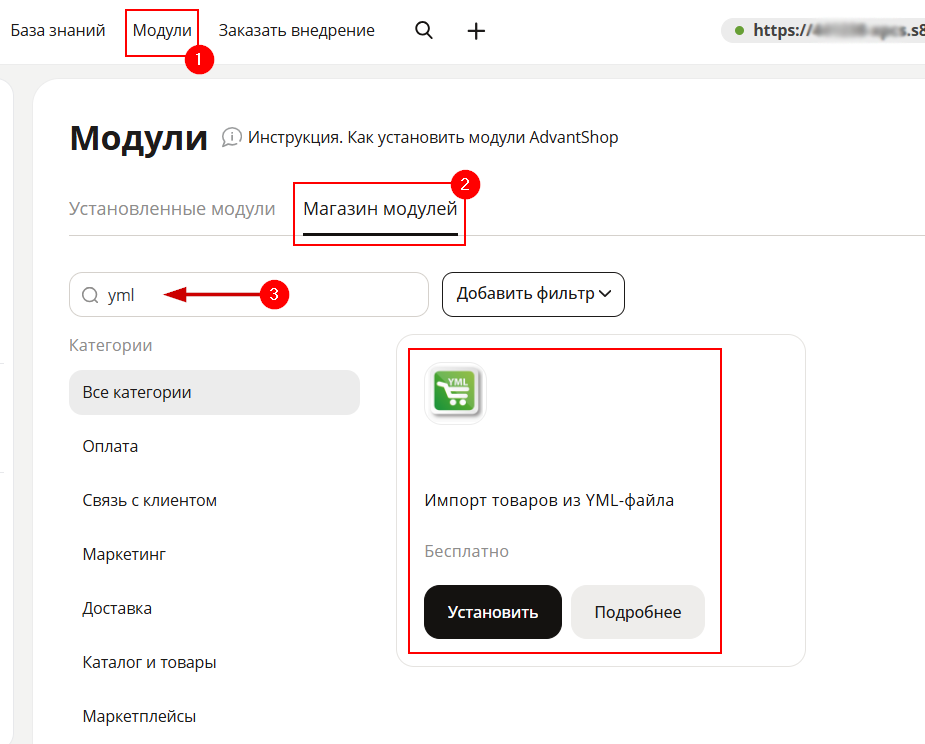Click the YML import module icon
Screen dimensions: 925x744
click(455, 393)
